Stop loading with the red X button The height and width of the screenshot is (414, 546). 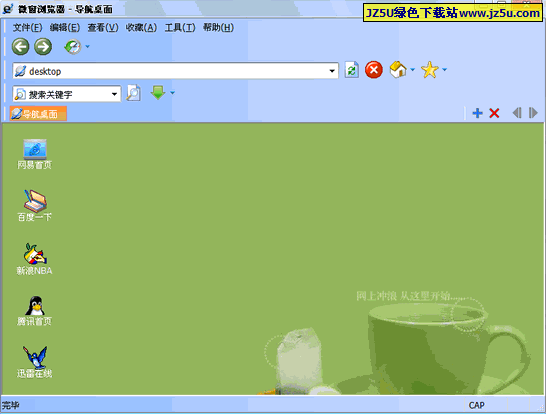[x=374, y=70]
